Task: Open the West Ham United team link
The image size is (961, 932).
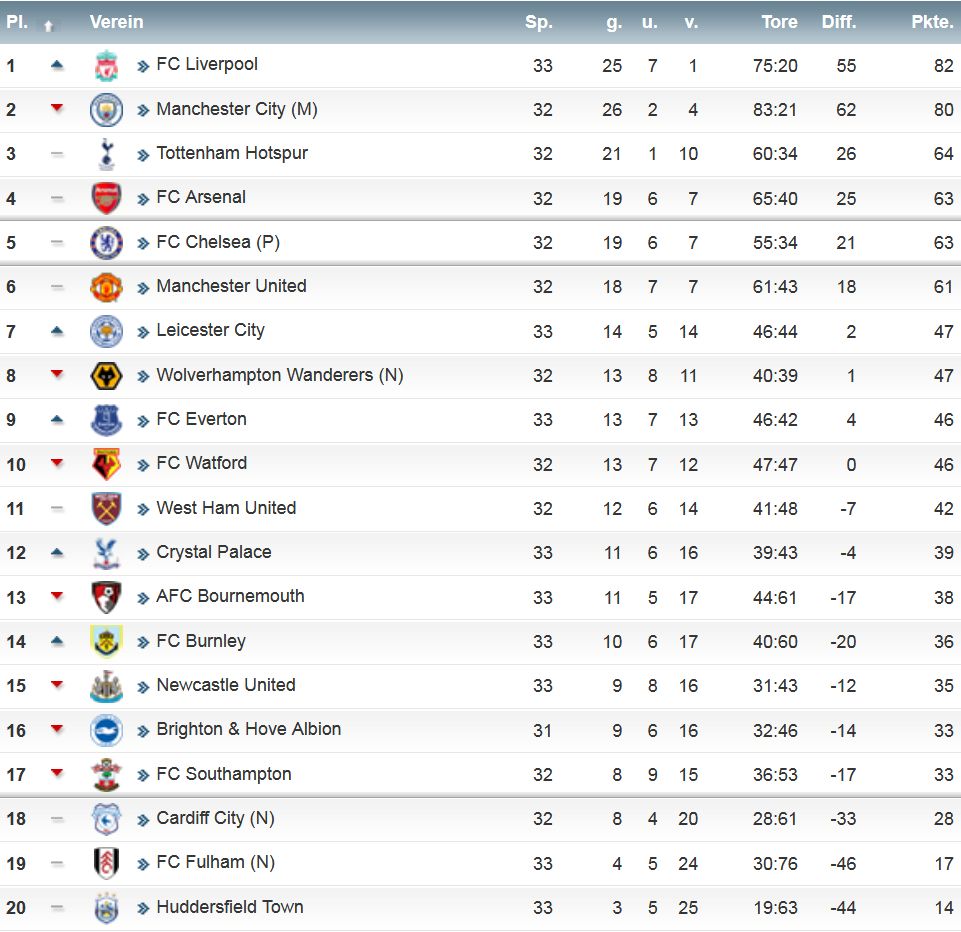Action: (x=226, y=508)
